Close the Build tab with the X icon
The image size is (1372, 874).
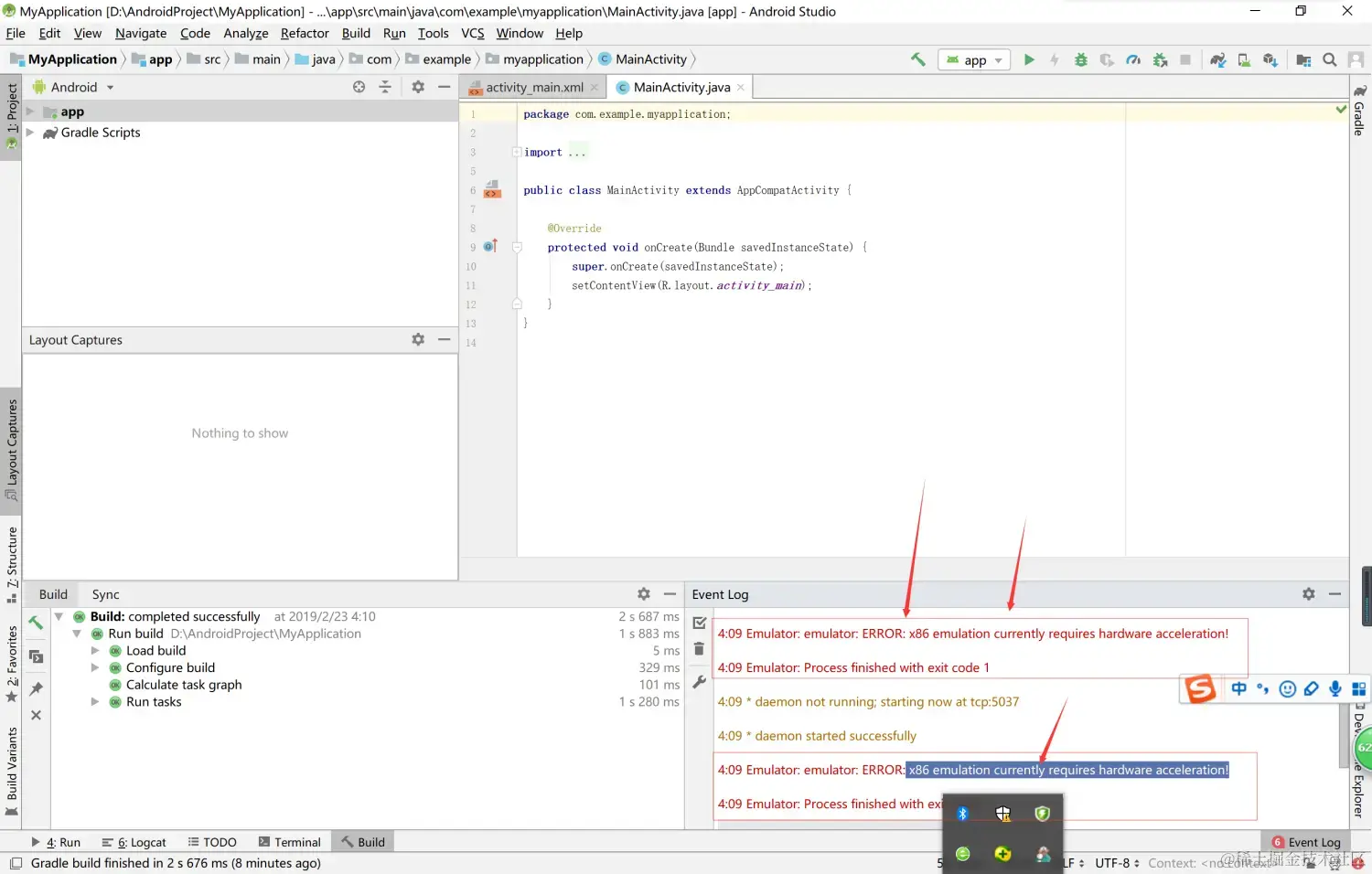(x=36, y=715)
